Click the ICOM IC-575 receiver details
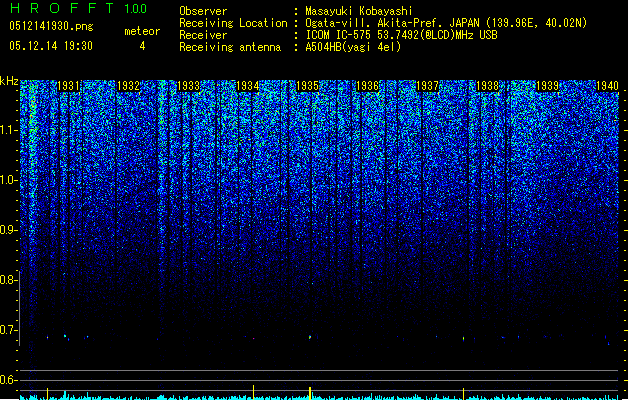The height and width of the screenshot is (400, 629). [402, 35]
